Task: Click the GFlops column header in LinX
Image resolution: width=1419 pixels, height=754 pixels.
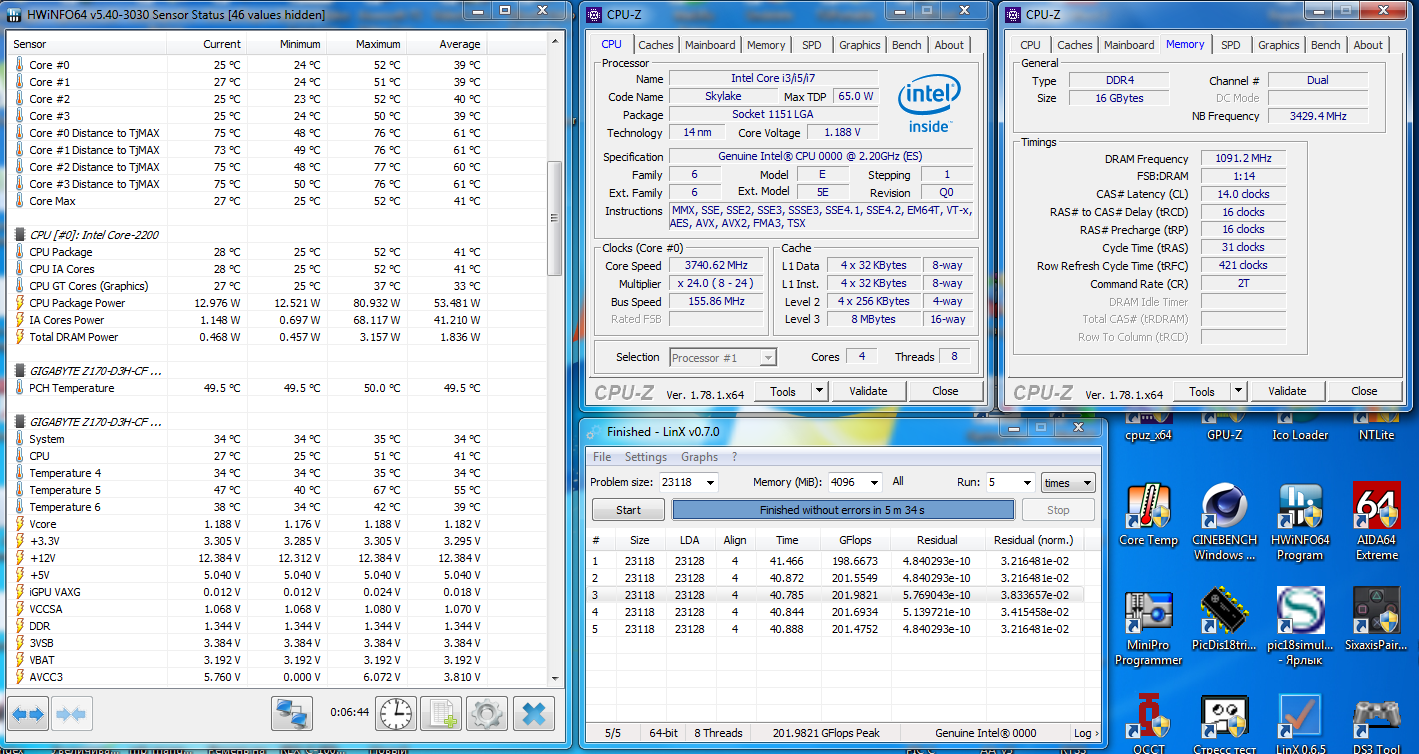Action: click(x=856, y=540)
